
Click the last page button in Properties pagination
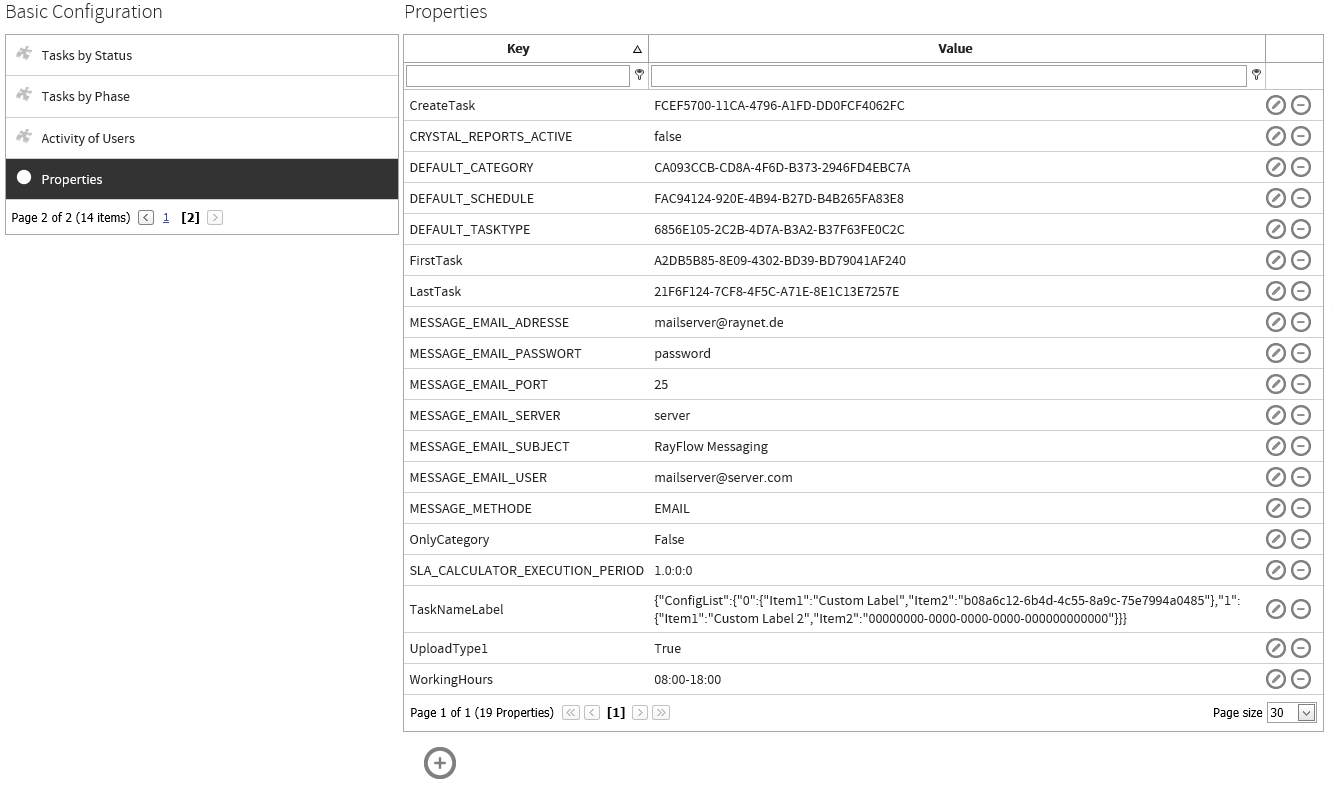point(660,713)
